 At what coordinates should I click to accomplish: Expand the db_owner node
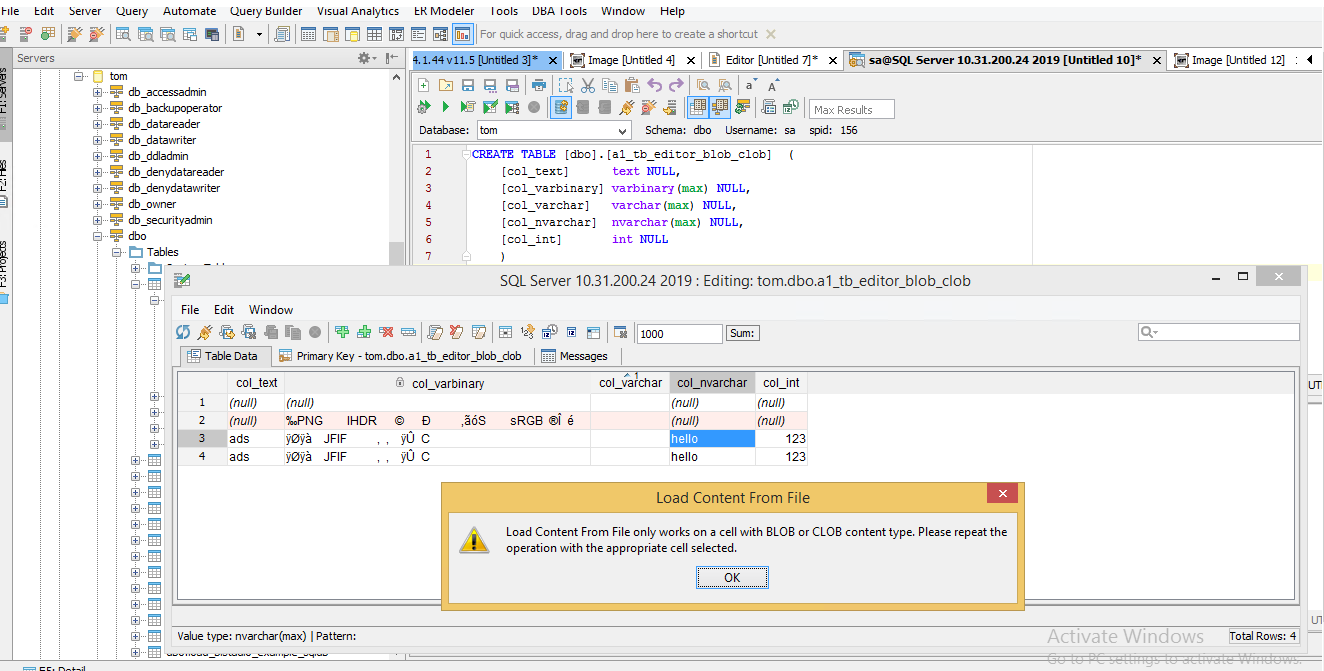coord(98,204)
